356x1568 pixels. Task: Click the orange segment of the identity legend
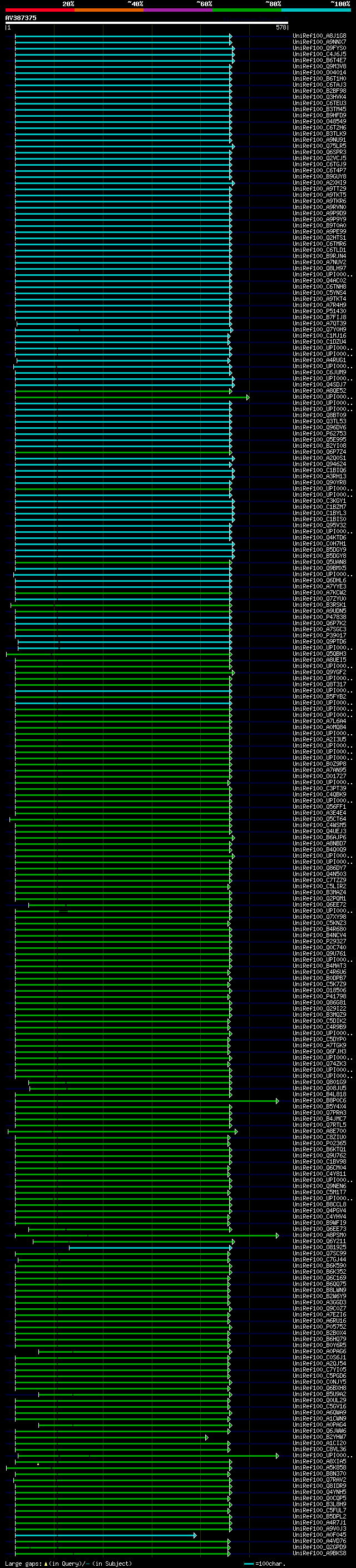[x=109, y=10]
